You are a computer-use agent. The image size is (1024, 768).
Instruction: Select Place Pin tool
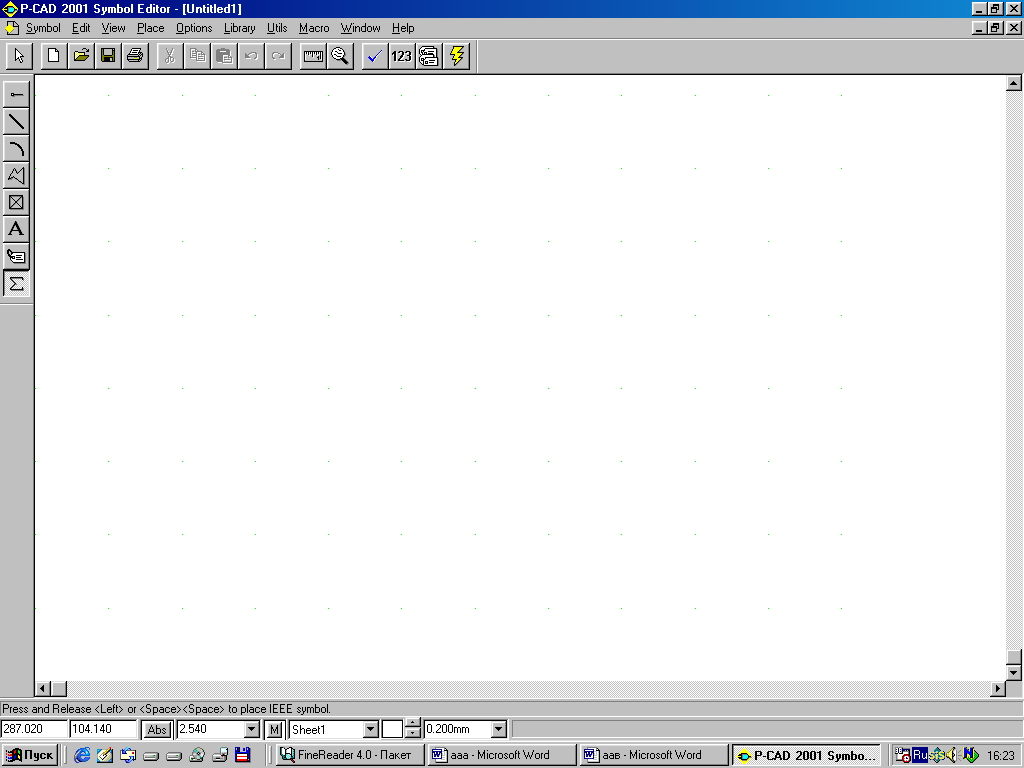pos(16,94)
